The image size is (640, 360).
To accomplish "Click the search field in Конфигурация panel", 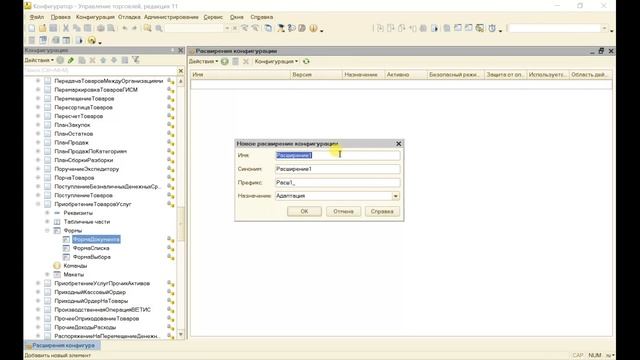I will (x=100, y=71).
